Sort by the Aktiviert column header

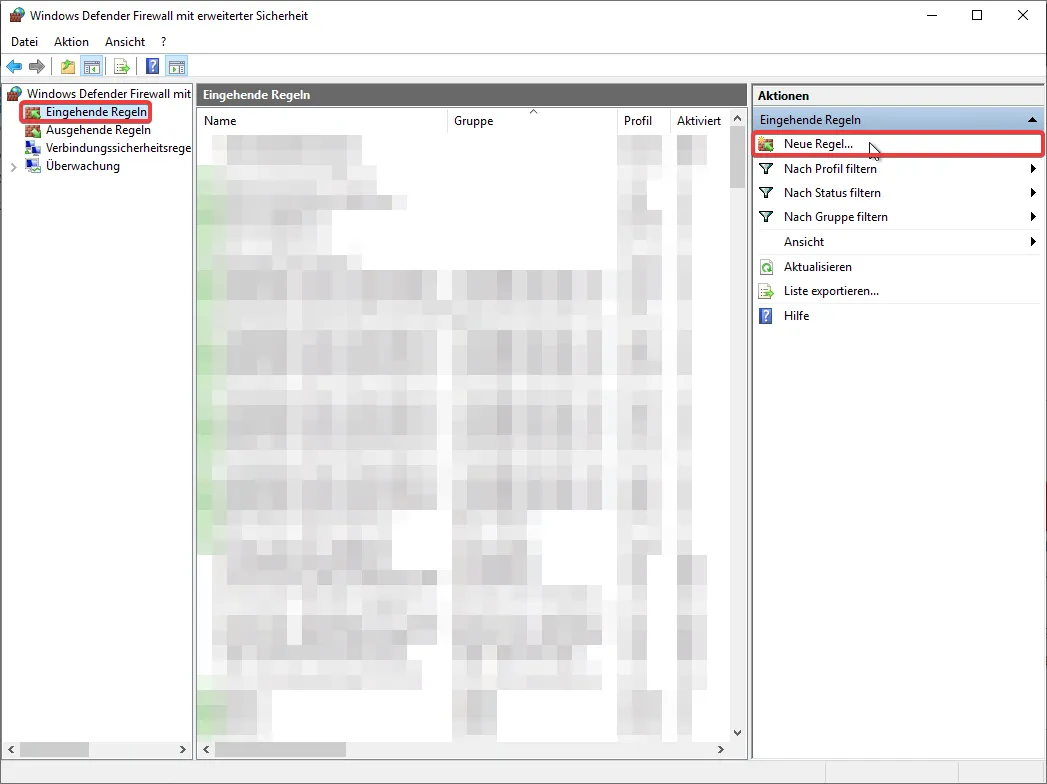tap(698, 121)
